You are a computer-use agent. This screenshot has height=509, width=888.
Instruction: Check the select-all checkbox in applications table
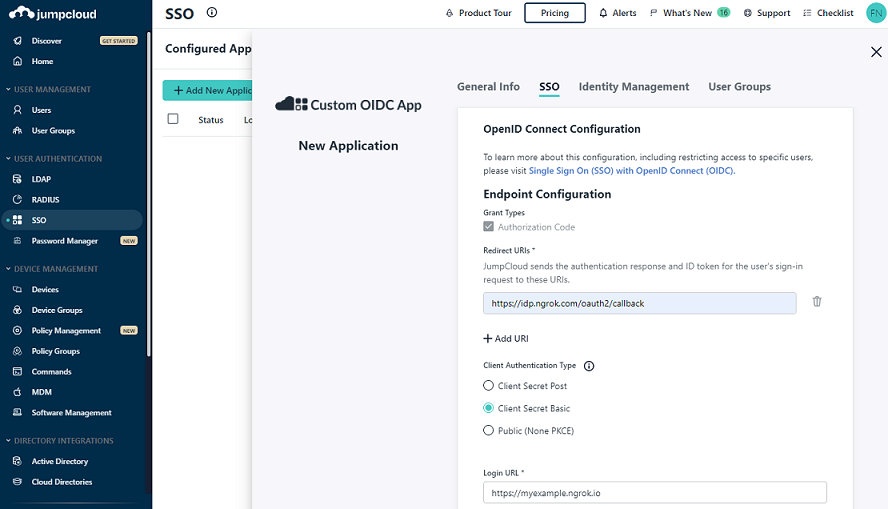(x=173, y=119)
